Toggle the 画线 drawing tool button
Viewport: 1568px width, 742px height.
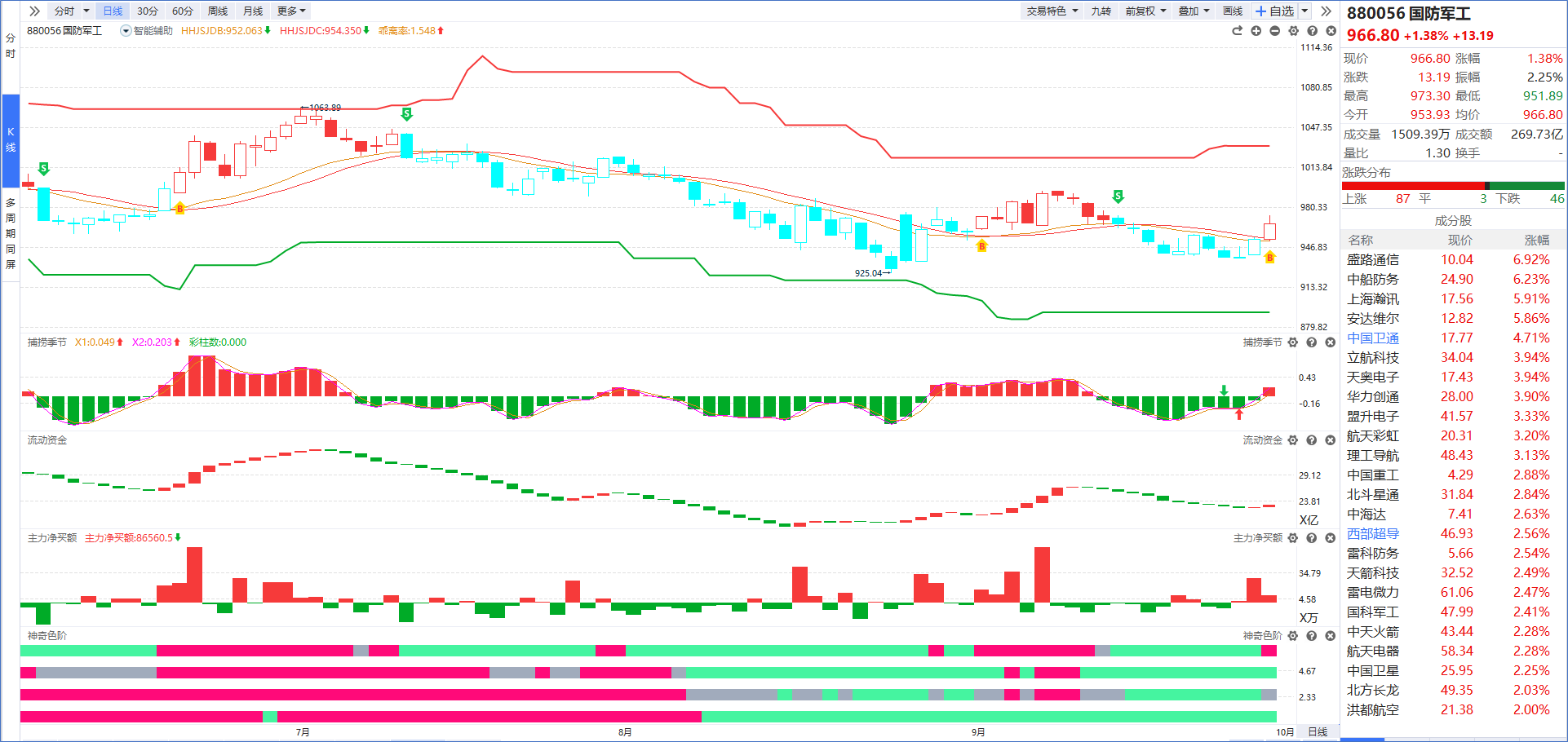coord(1232,11)
